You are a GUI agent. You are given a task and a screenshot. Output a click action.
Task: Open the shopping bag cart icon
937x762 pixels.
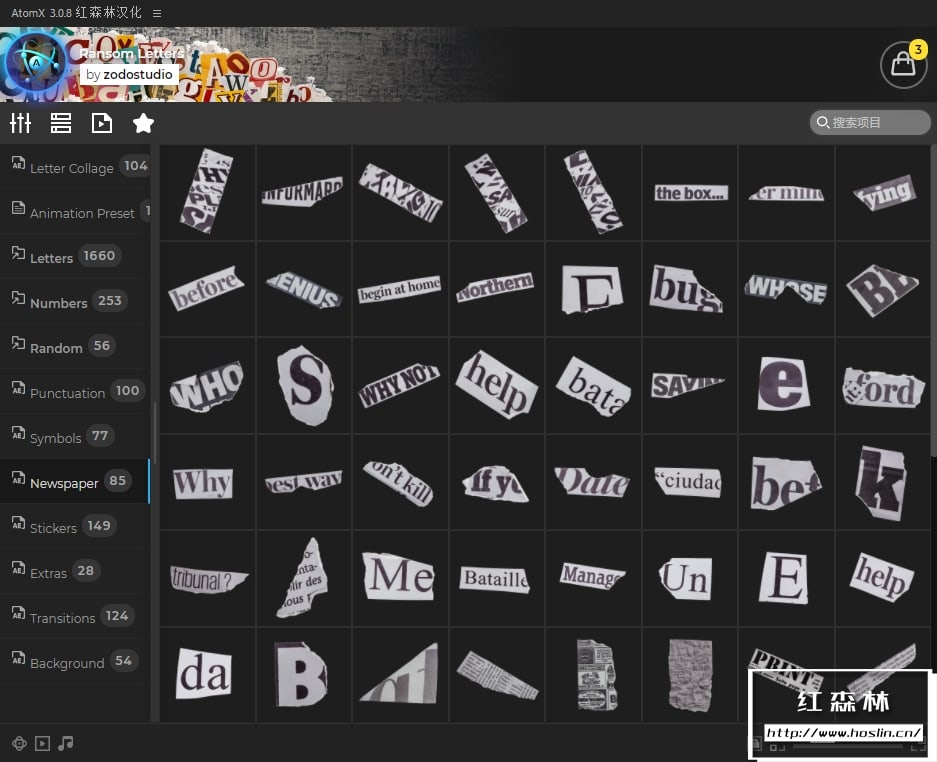904,65
